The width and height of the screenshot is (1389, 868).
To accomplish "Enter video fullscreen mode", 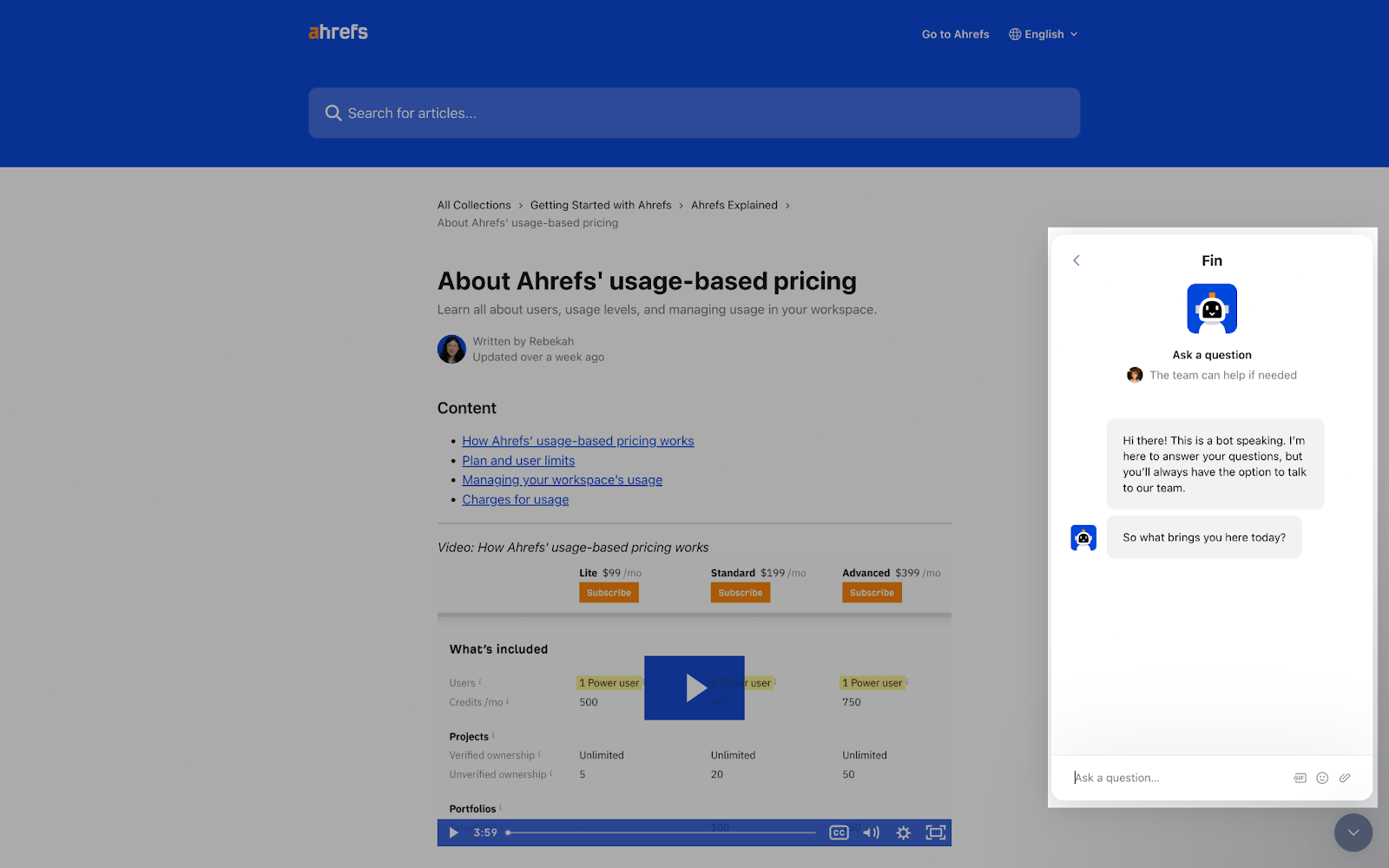I will (x=935, y=832).
